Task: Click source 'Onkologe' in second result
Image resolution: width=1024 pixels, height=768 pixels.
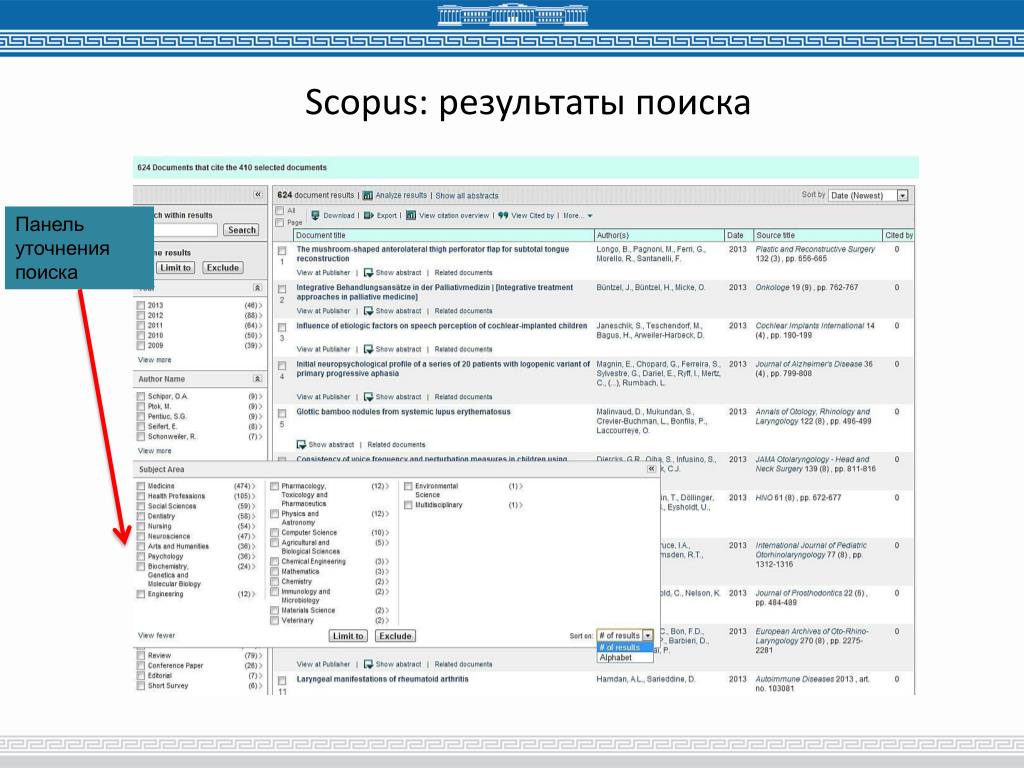Action: (x=772, y=287)
